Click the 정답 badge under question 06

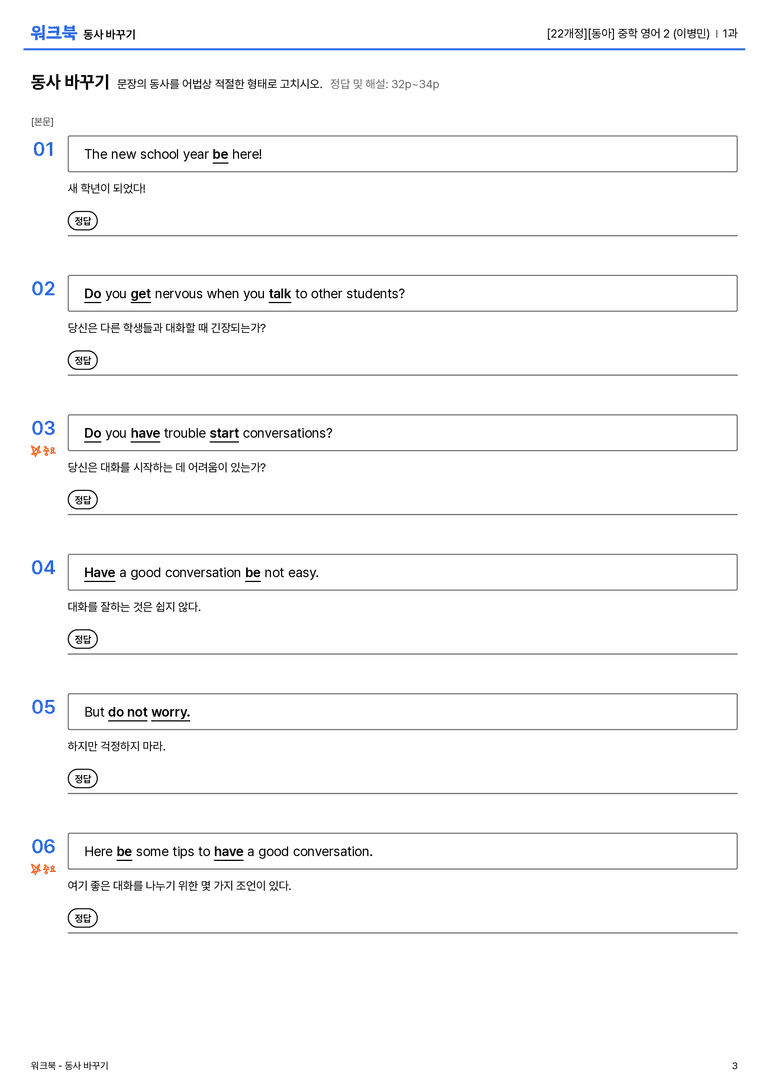pos(82,918)
